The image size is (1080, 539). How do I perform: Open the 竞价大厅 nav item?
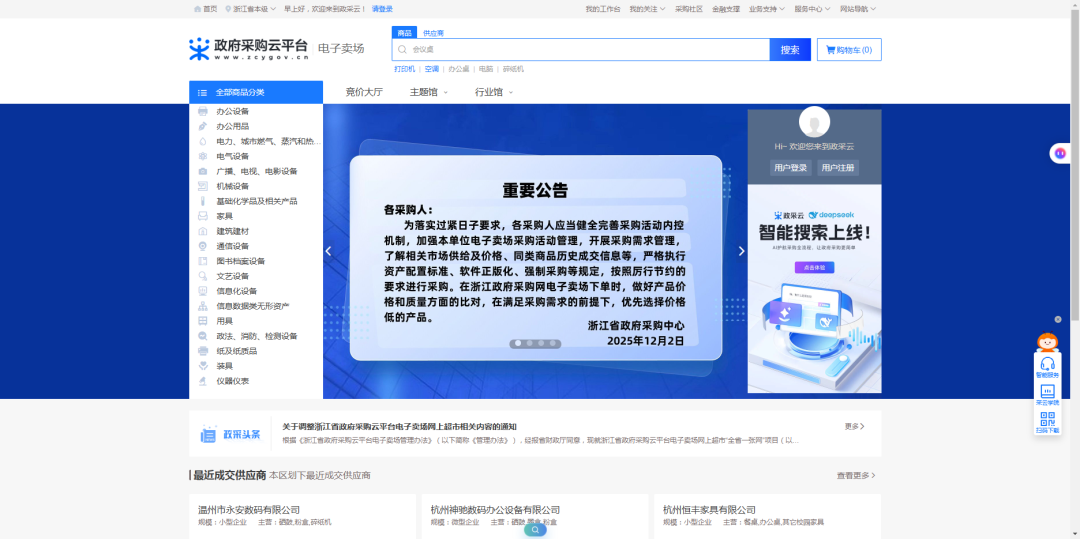coord(364,92)
